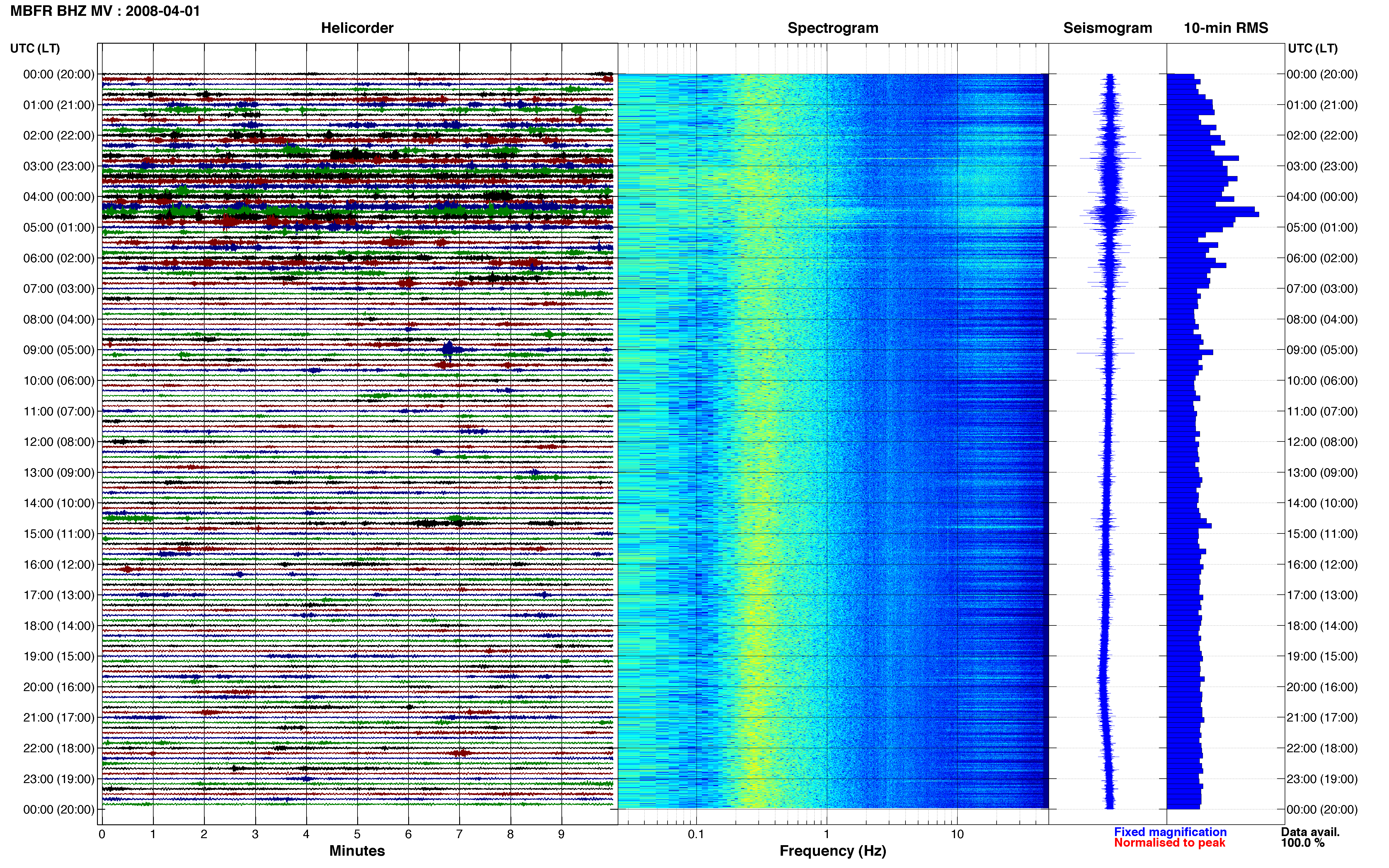Image resolution: width=1389 pixels, height=868 pixels.
Task: Pick left axis label 06:00 (02:00)
Action: click(x=59, y=258)
